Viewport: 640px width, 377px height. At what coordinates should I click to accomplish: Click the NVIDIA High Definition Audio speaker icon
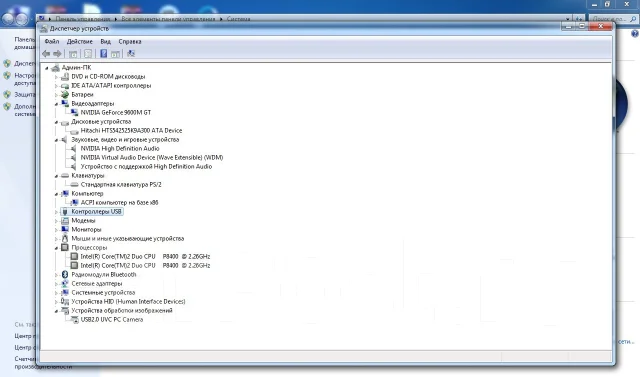coord(74,149)
